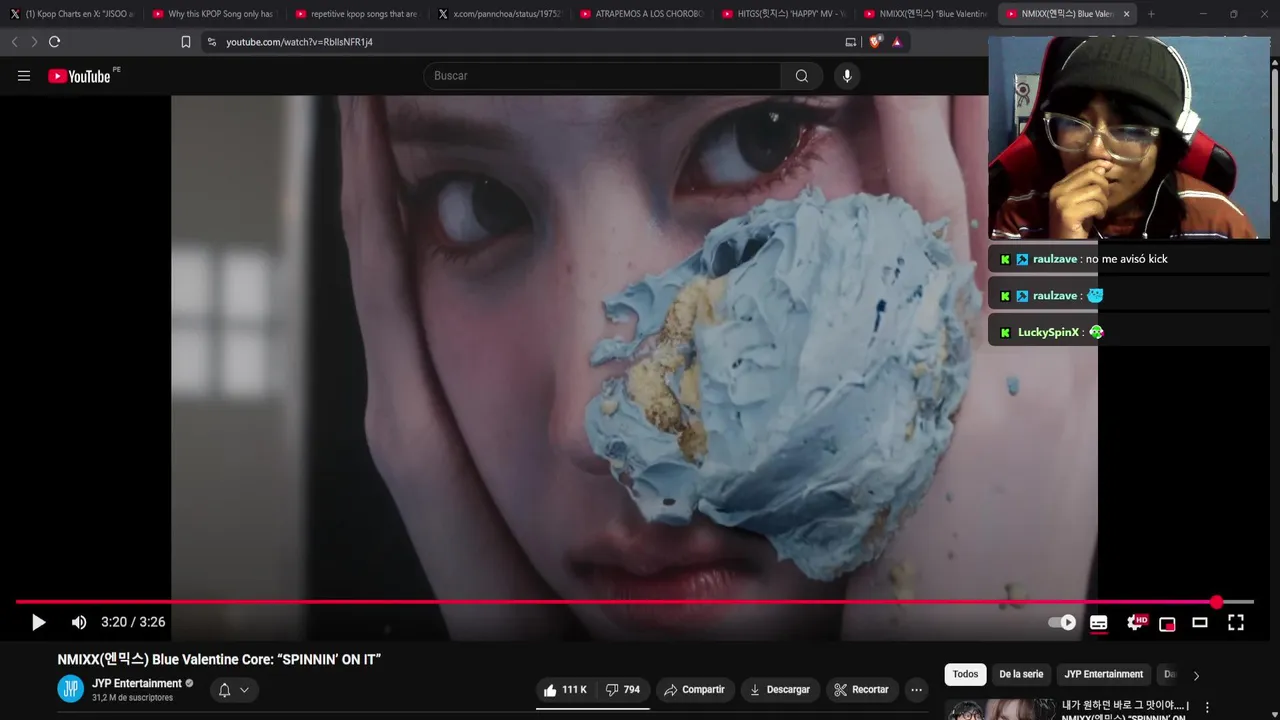Bookmark this page icon in address bar
The image size is (1280, 720).
pyautogui.click(x=186, y=42)
